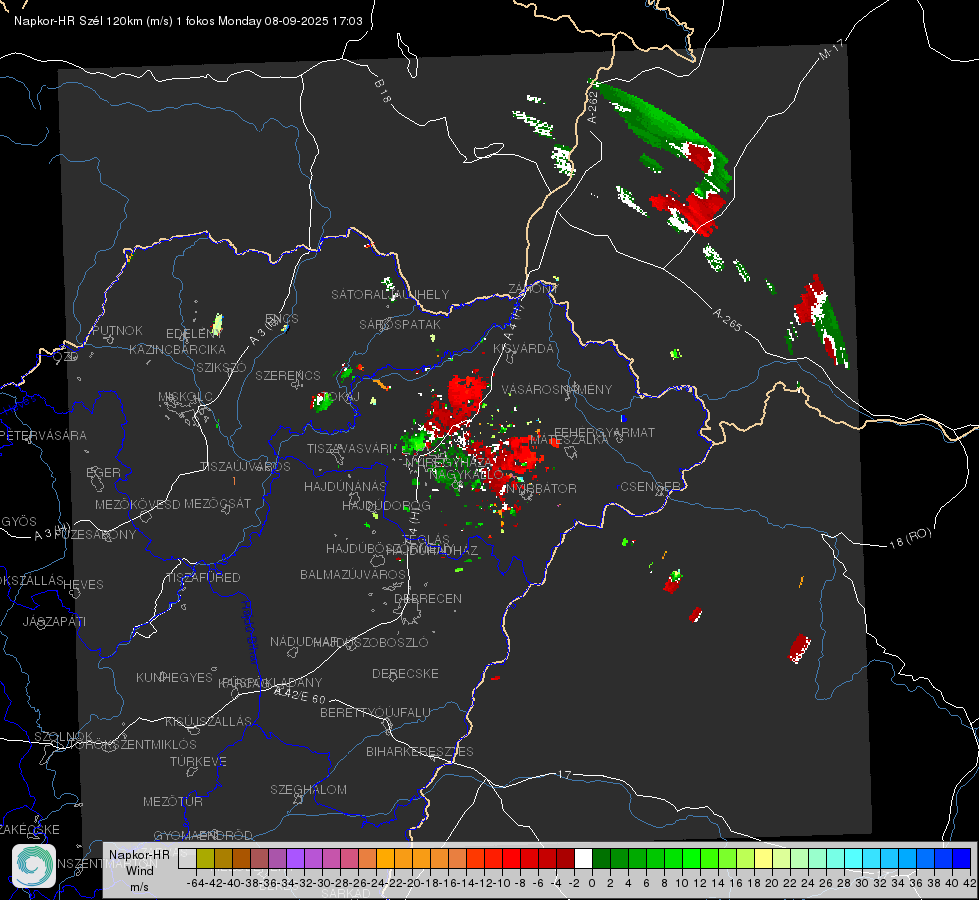
Task: Click the Napkor-HR Wind m/s legend label
Action: tap(139, 871)
